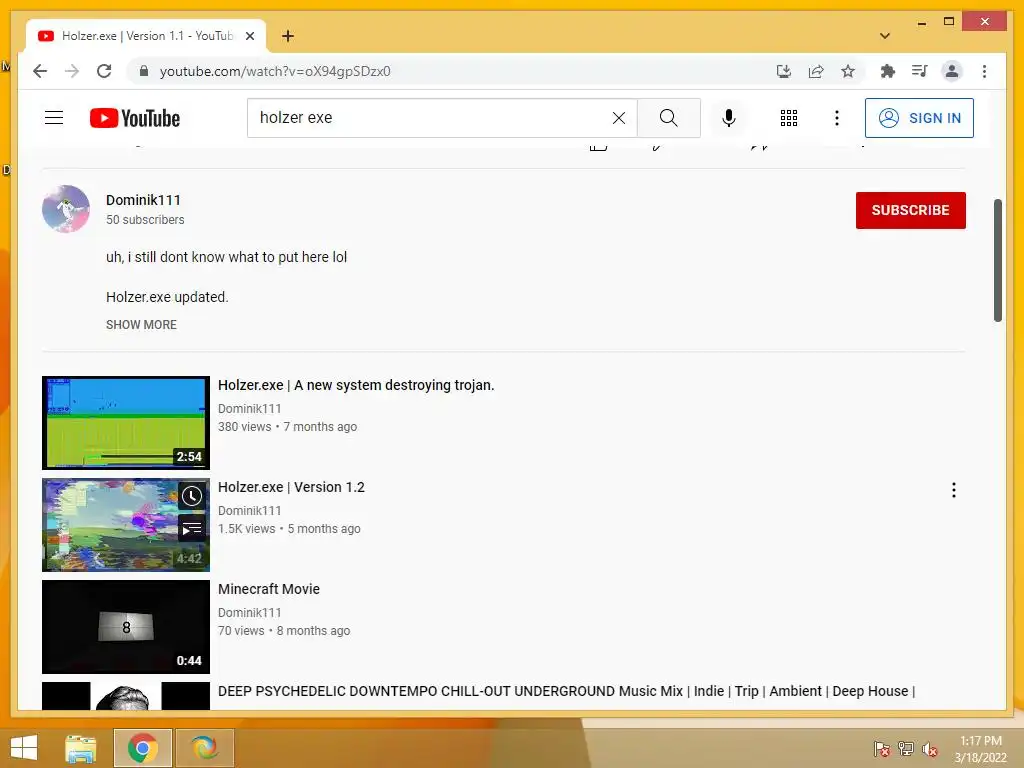Open Minecraft Movie thumbnail
The image size is (1024, 768).
[x=126, y=626]
